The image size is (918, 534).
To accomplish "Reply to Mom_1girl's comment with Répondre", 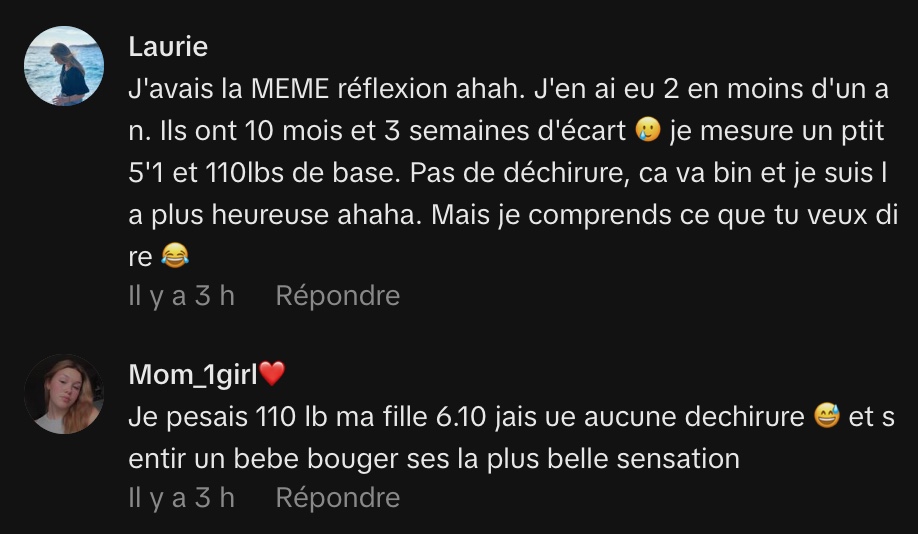I will coord(337,498).
